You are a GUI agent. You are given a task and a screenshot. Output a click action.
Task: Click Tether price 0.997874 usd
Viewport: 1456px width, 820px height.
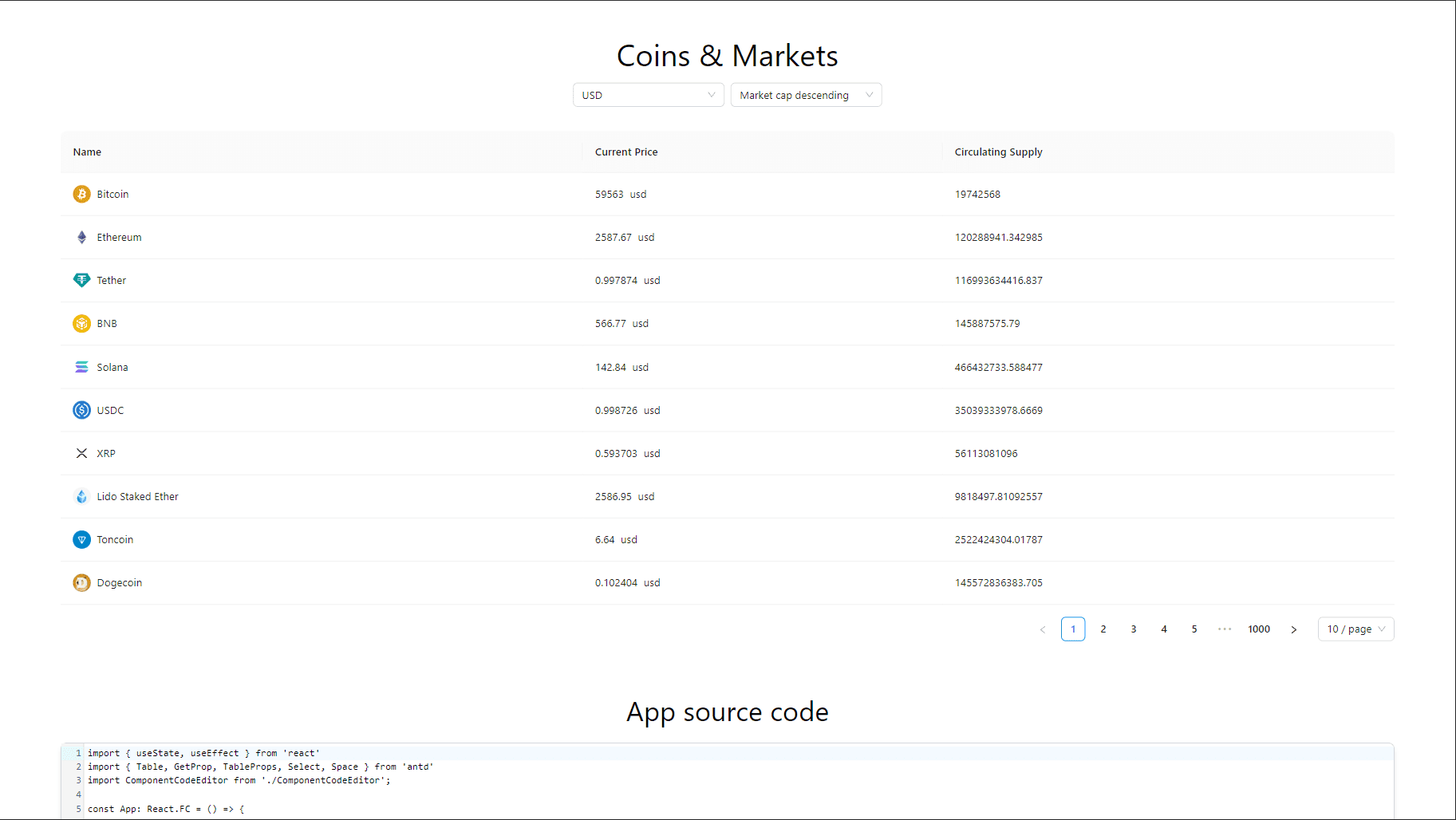(628, 280)
